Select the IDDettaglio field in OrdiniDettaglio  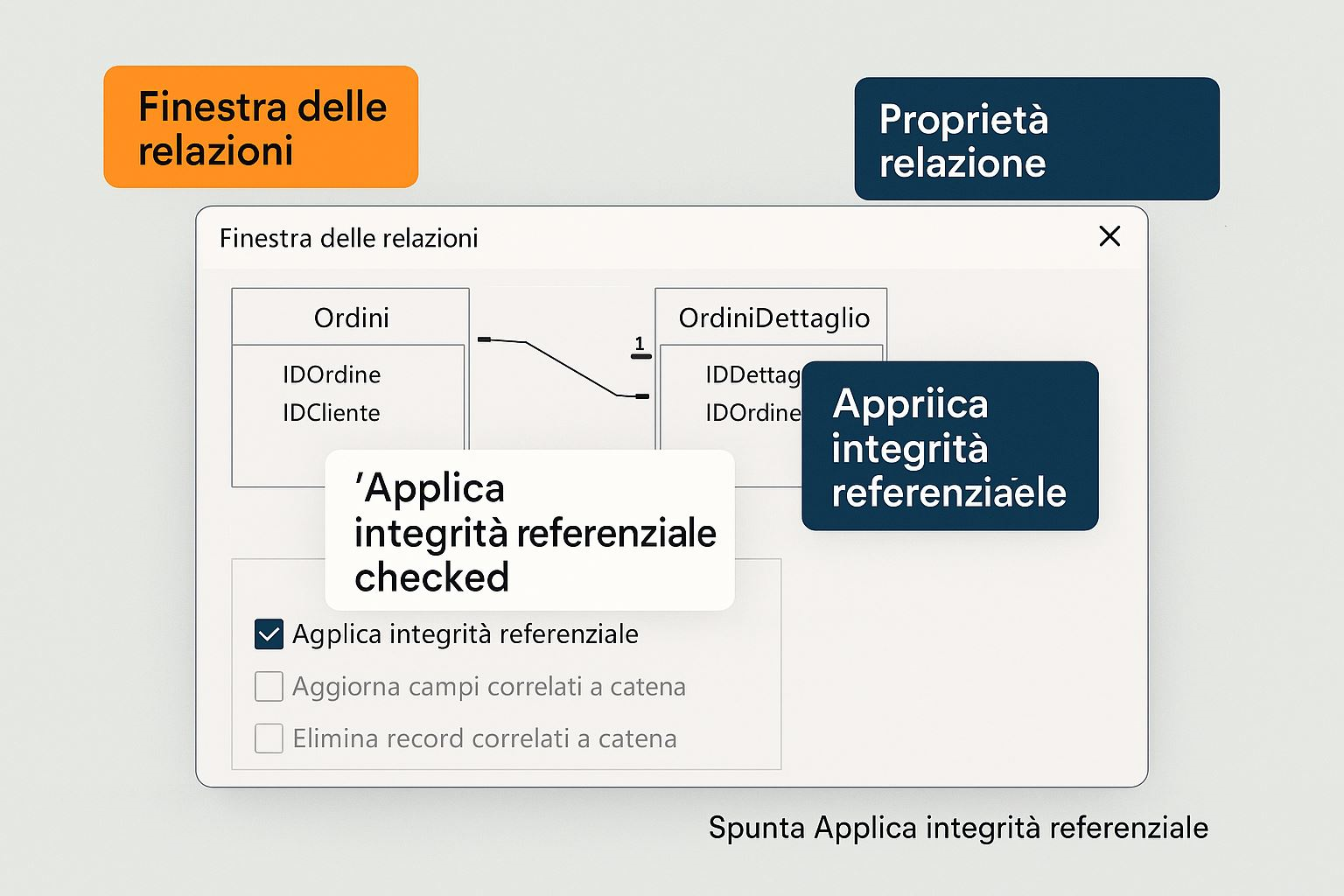[752, 374]
